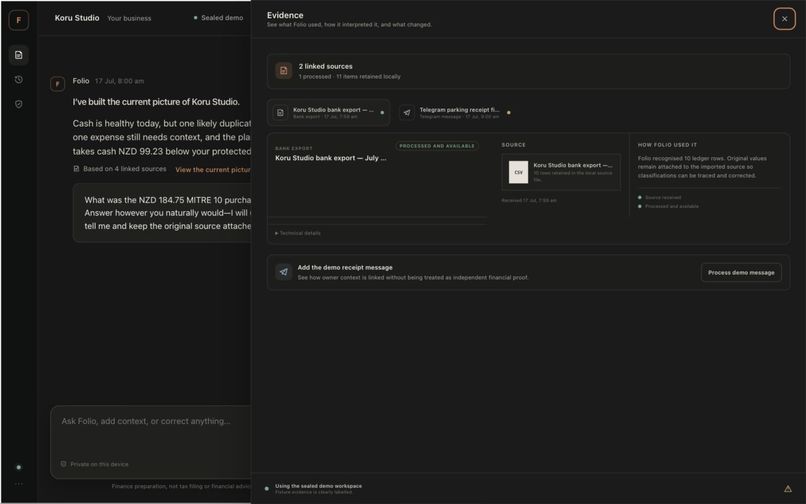Viewport: 806px width, 504px height.
Task: Click the Koru Studio business name
Action: 77,17
